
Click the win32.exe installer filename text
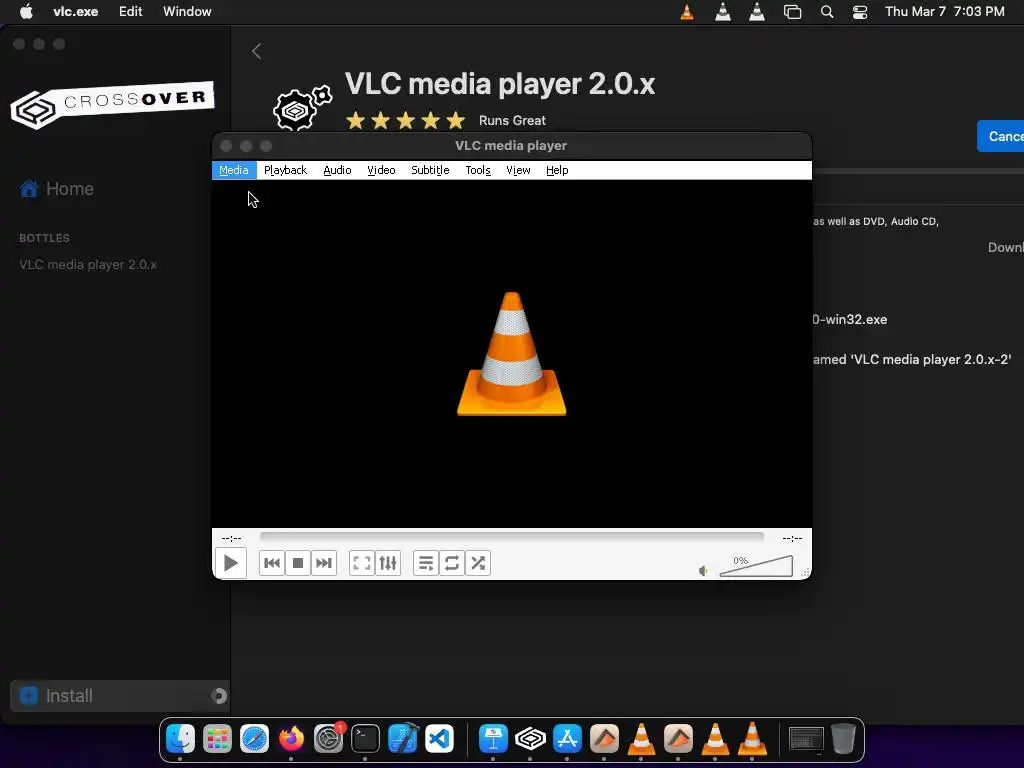coord(850,319)
